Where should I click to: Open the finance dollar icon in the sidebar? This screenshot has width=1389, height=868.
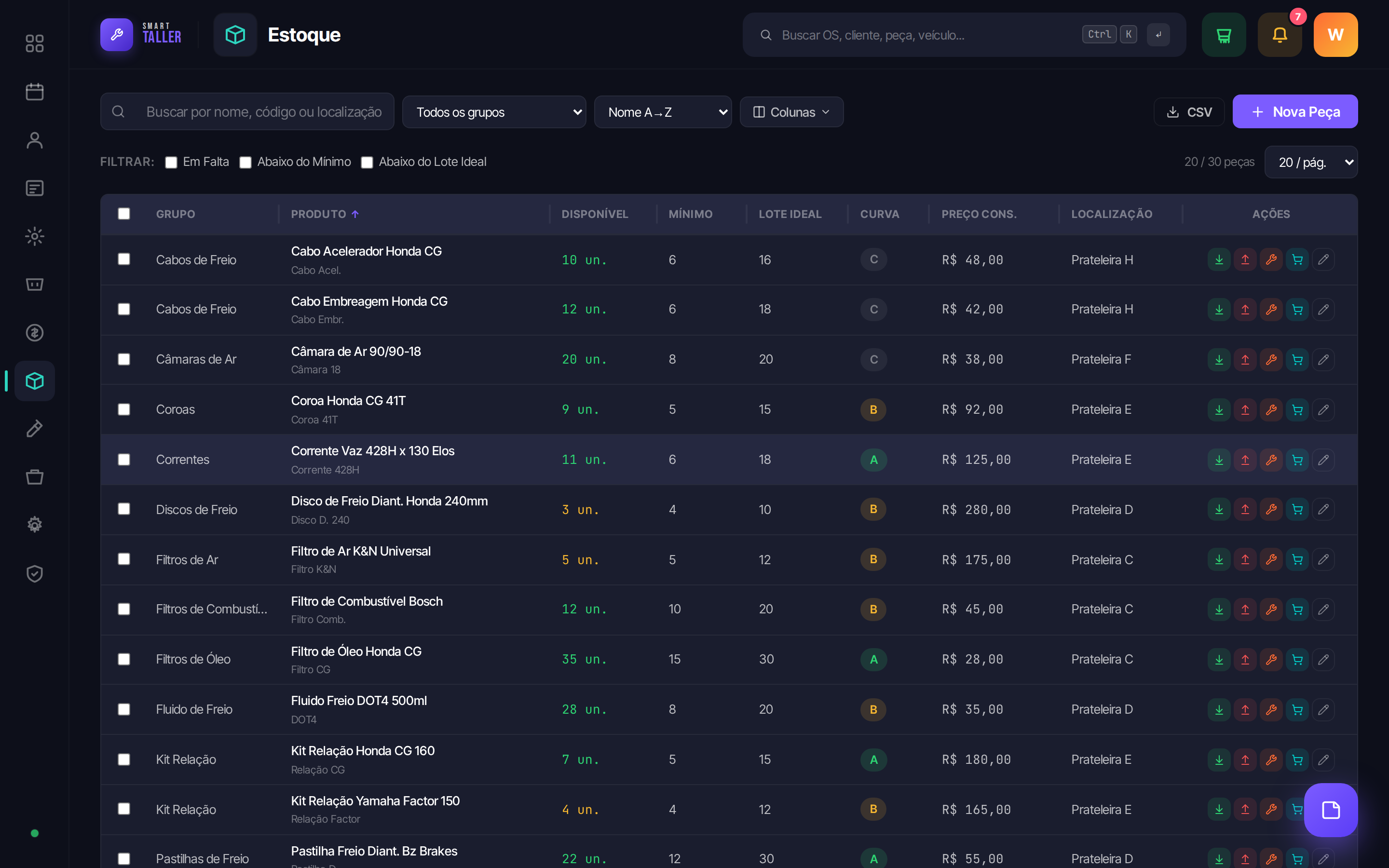pyautogui.click(x=34, y=332)
